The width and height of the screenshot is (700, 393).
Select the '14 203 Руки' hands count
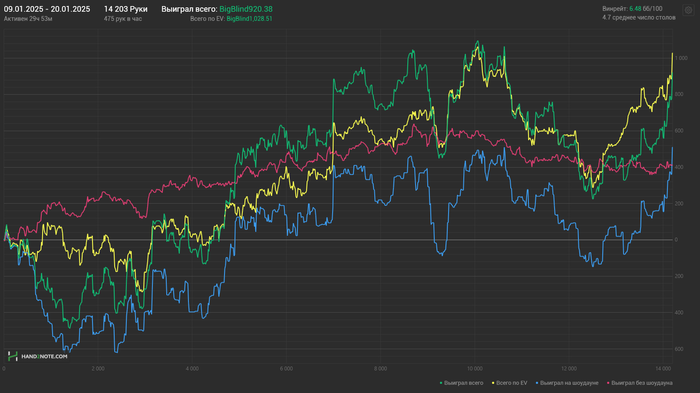coord(125,9)
